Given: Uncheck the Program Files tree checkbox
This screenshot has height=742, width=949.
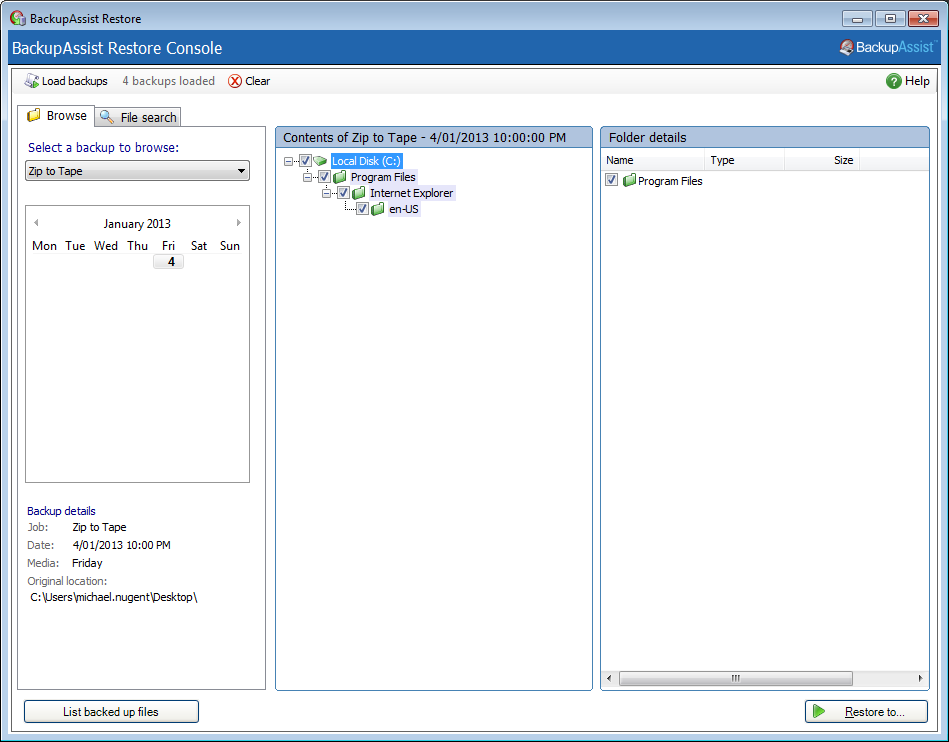Looking at the screenshot, I should click(x=324, y=177).
